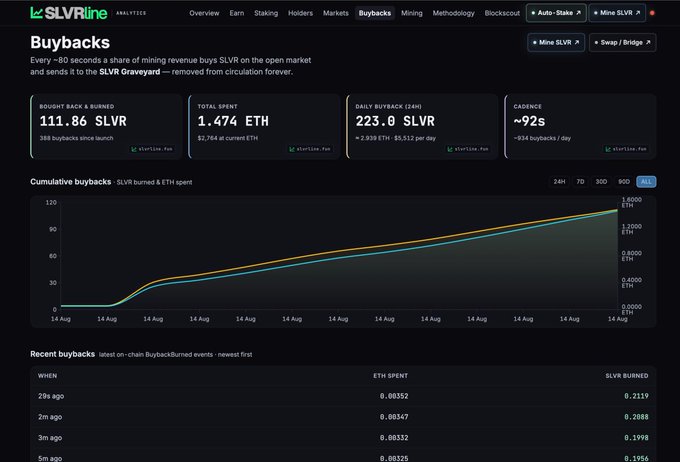The width and height of the screenshot is (680, 462).
Task: Click slvrline.fun badge on Total Spent card
Action: (x=310, y=149)
